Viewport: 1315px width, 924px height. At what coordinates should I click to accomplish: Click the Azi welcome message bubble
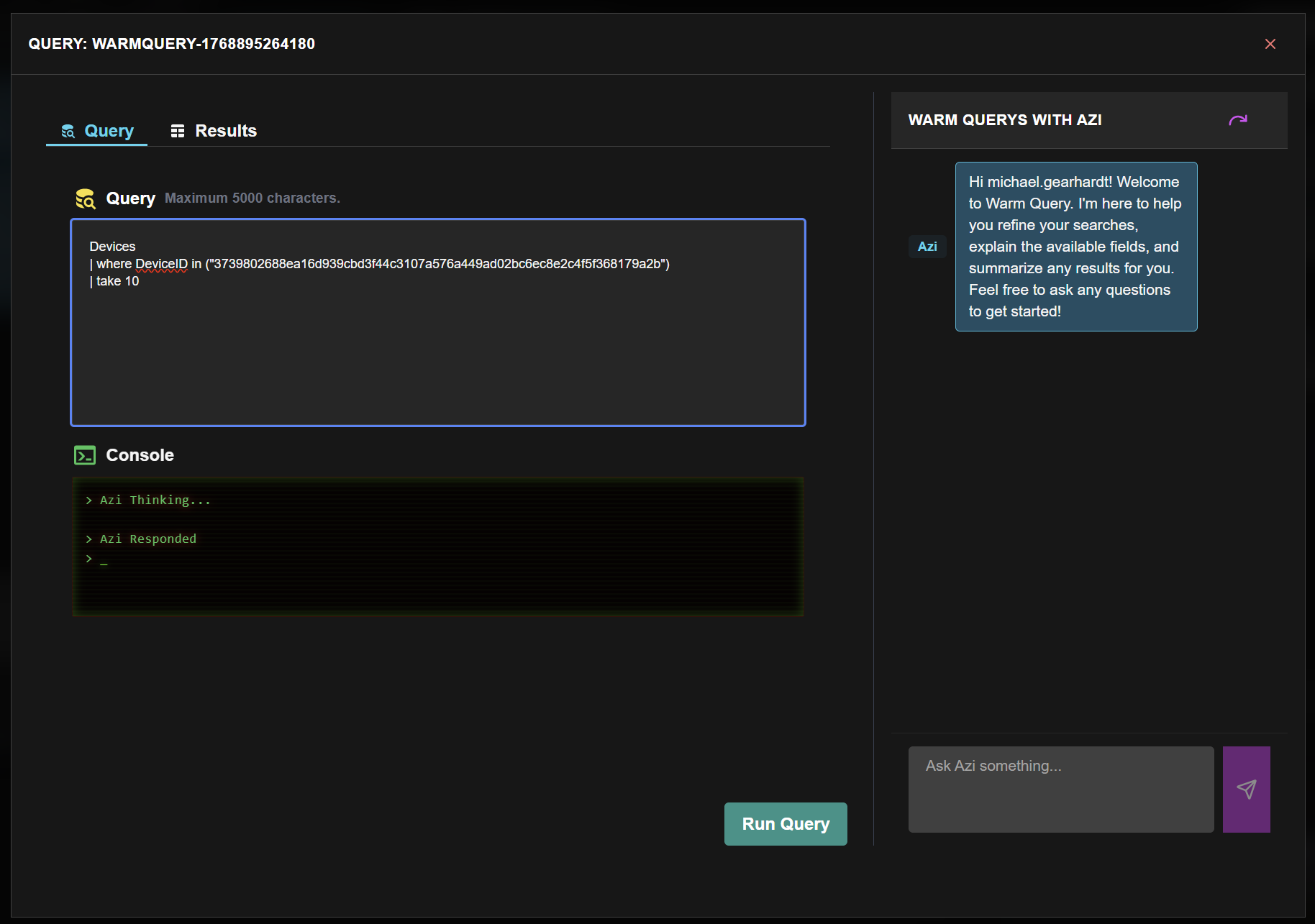(x=1076, y=247)
